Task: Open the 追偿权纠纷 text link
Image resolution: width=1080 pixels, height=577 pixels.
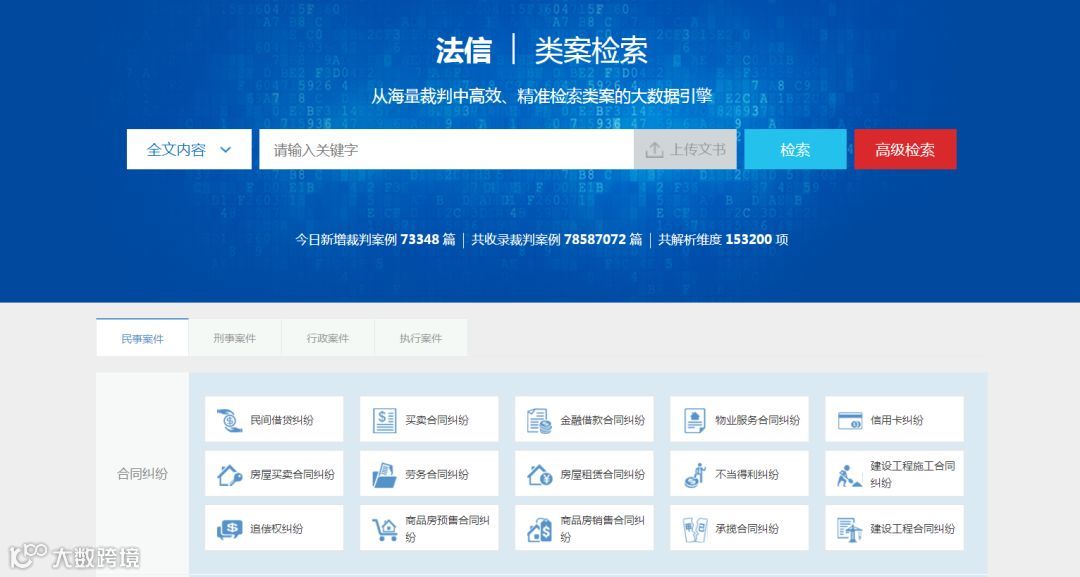Action: (x=276, y=529)
